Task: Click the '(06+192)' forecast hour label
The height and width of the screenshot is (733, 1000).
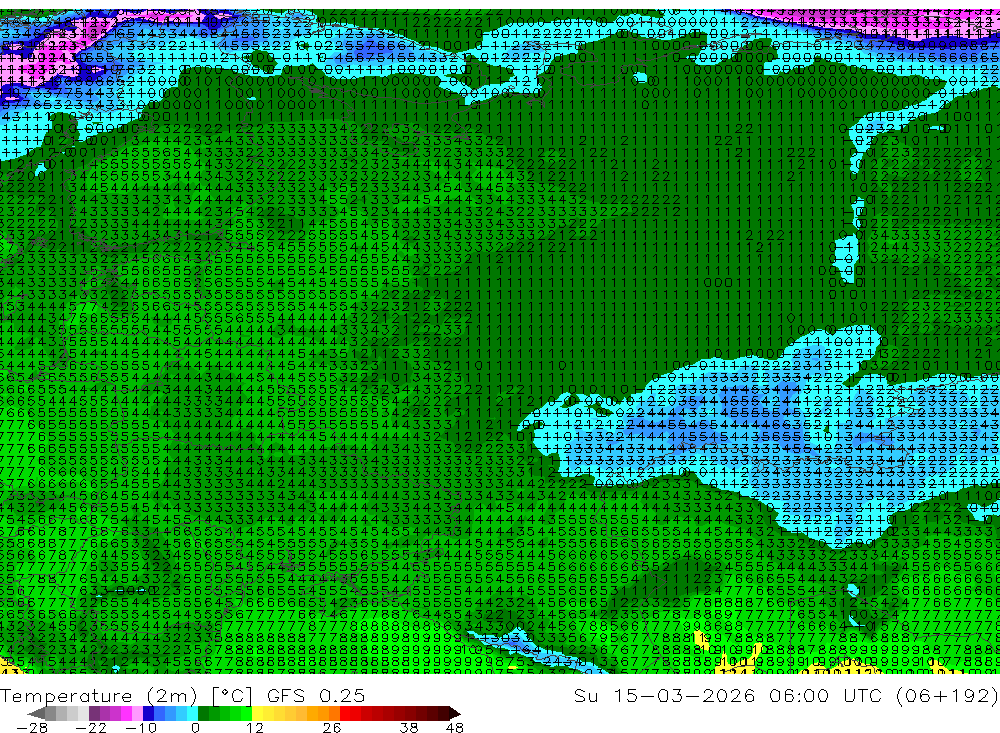Action: pyautogui.click(x=946, y=695)
